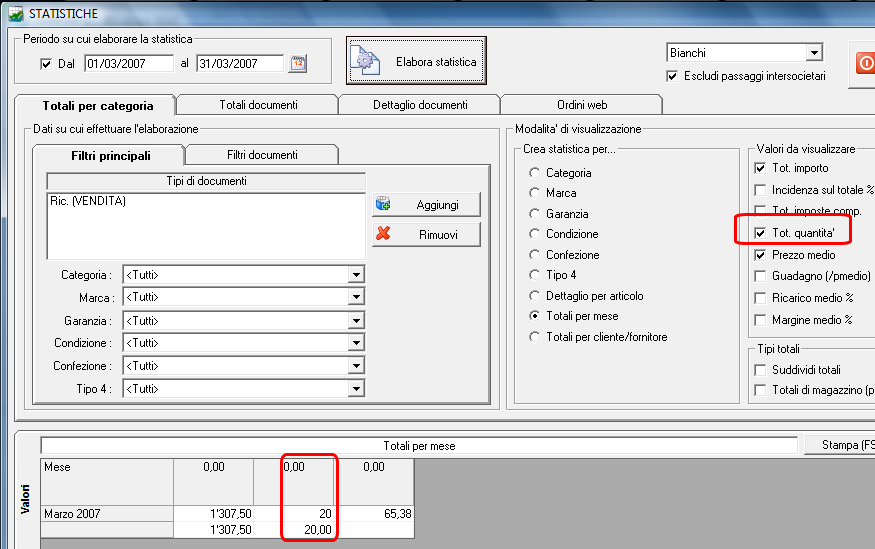Click the Marzo 2007 row label
The image size is (875, 549).
(107, 513)
